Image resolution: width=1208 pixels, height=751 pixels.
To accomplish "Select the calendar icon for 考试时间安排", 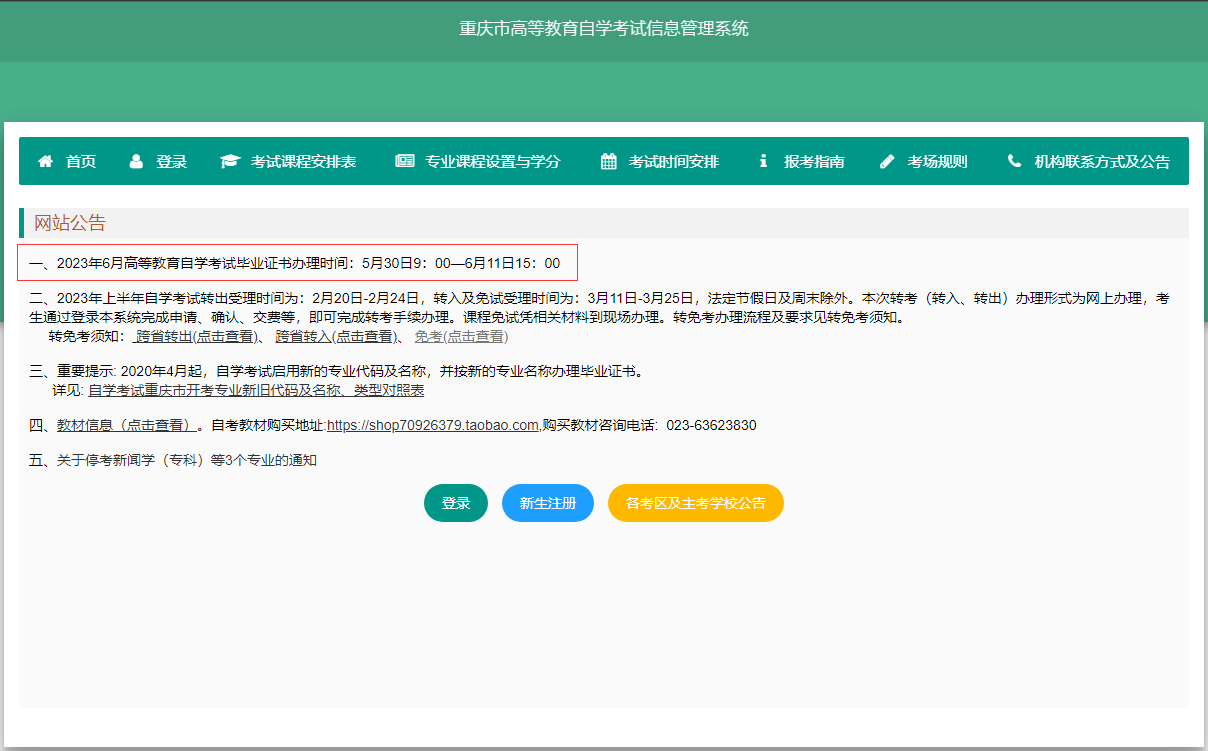I will 608,161.
